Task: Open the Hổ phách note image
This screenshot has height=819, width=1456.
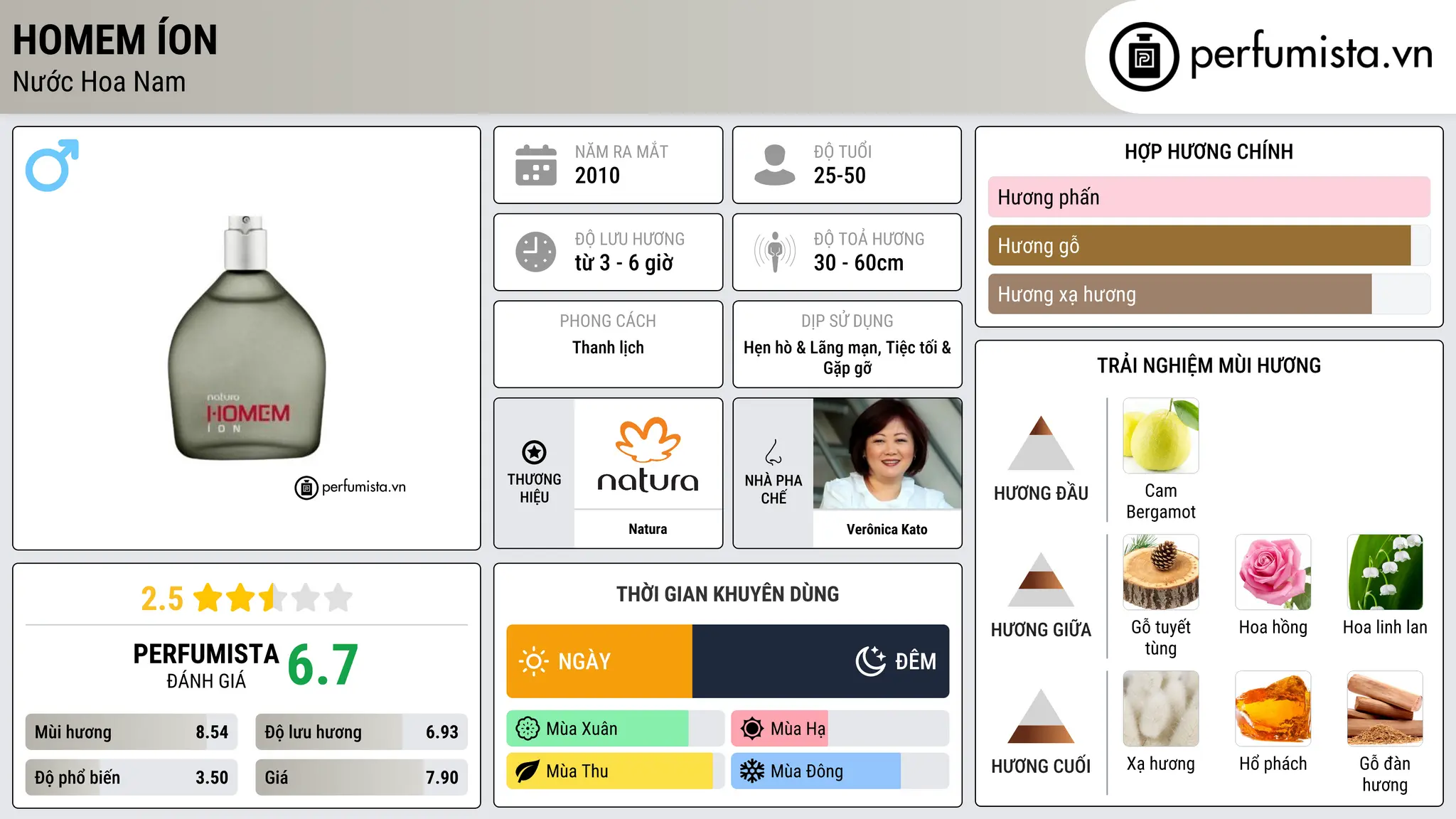Action: pyautogui.click(x=1273, y=709)
